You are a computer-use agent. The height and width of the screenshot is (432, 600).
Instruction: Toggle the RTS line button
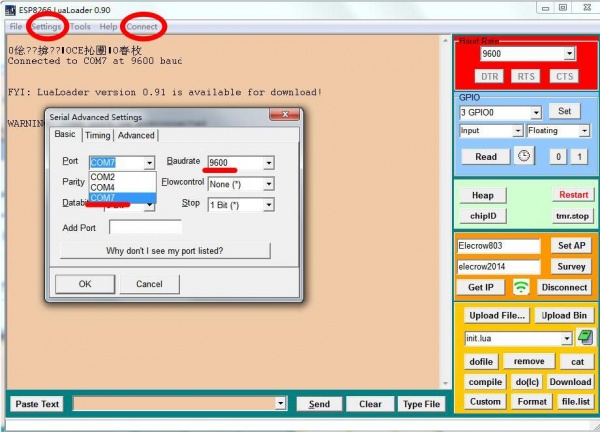(526, 77)
